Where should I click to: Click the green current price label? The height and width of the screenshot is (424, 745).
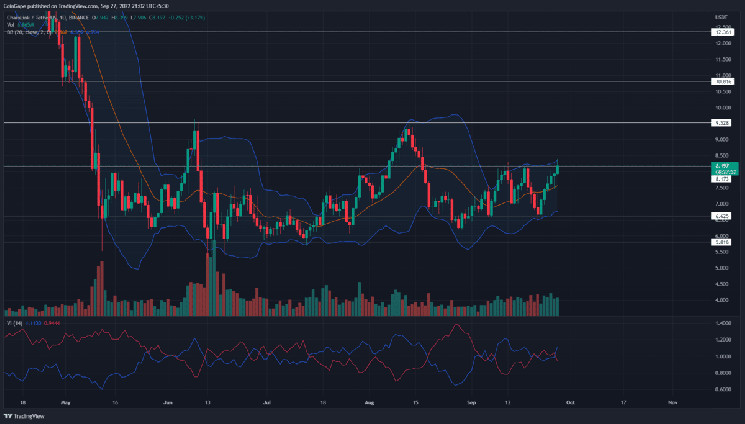724,168
